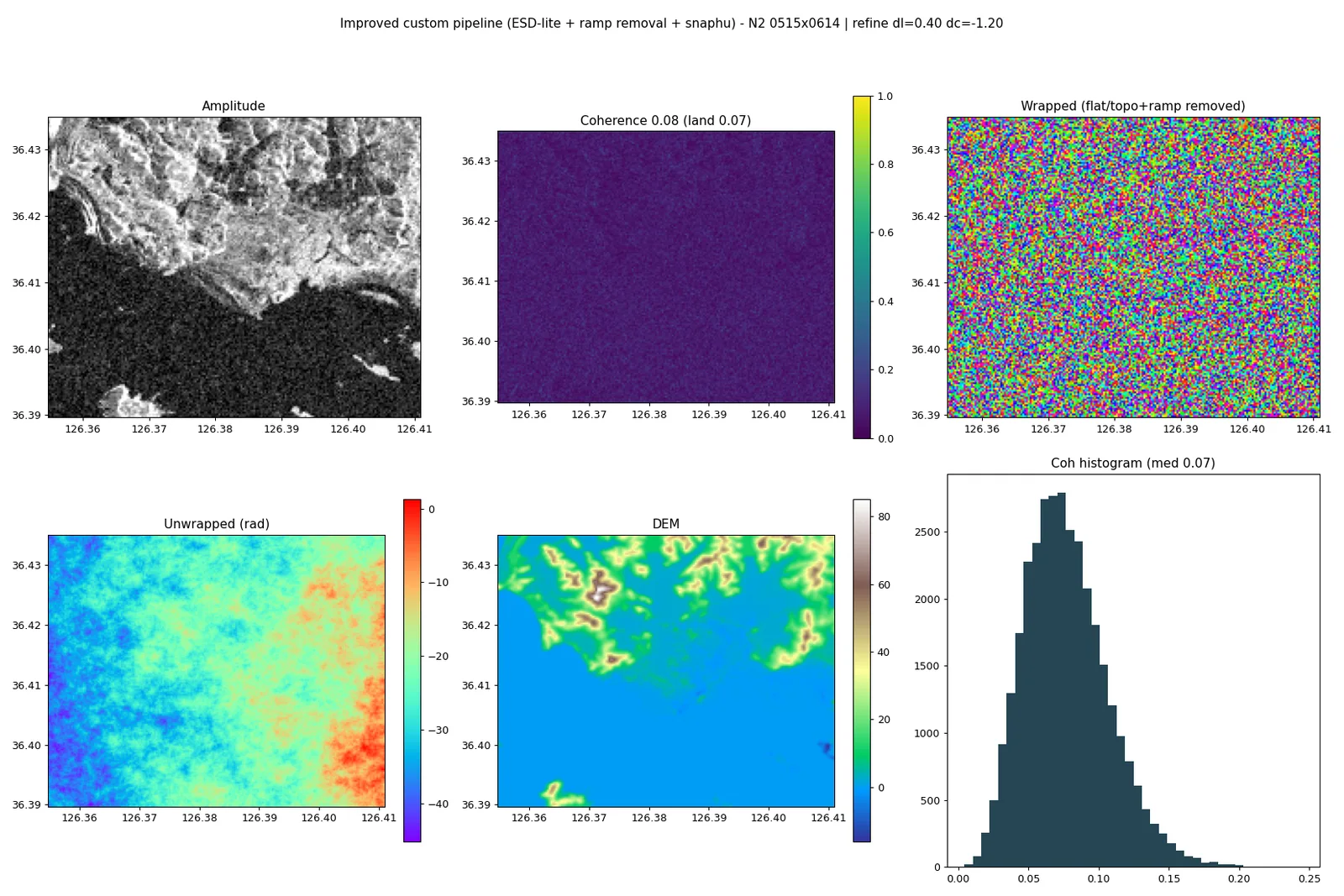Viewport: 1344px width, 896px height.
Task: Click the tallest bar in the coherence histogram
Action: (1061, 680)
